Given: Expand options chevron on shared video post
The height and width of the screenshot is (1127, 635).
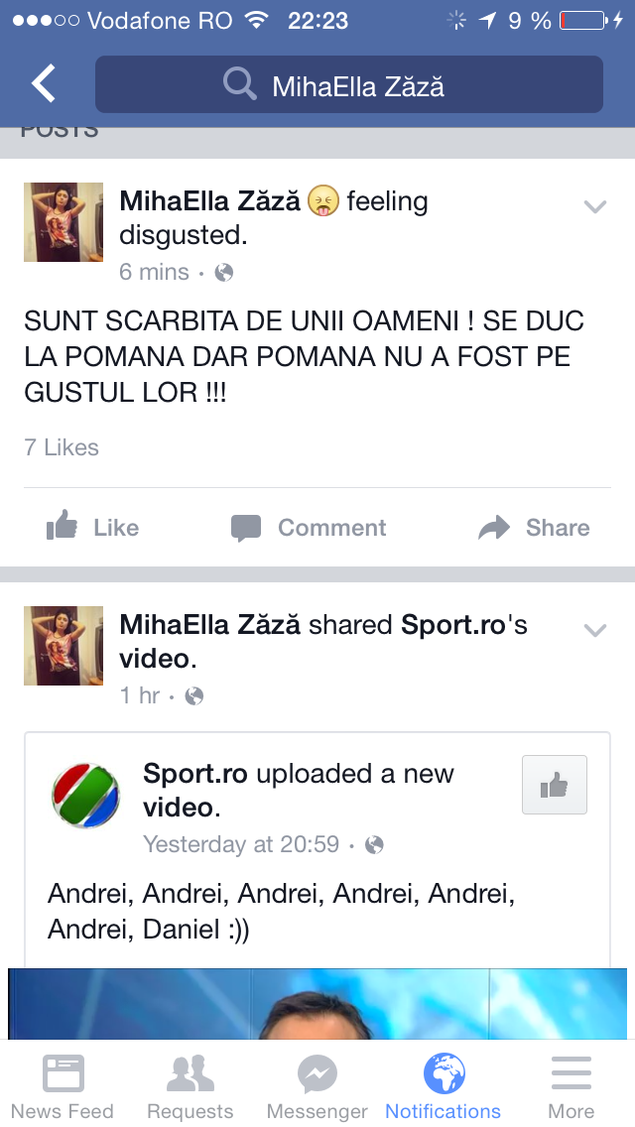Looking at the screenshot, I should [x=595, y=630].
